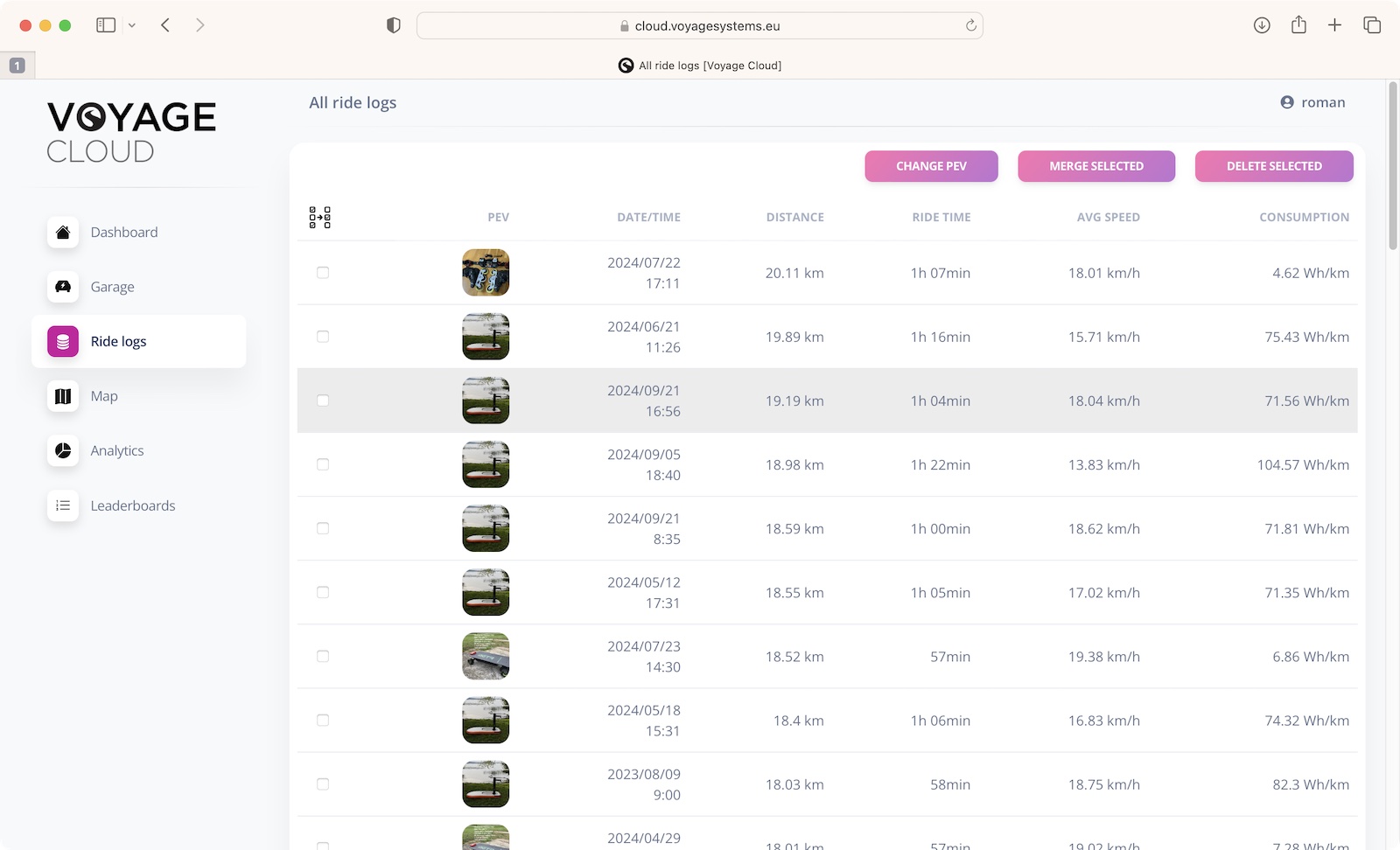Open Safari downloads icon
This screenshot has height=850, width=1400.
1262,25
